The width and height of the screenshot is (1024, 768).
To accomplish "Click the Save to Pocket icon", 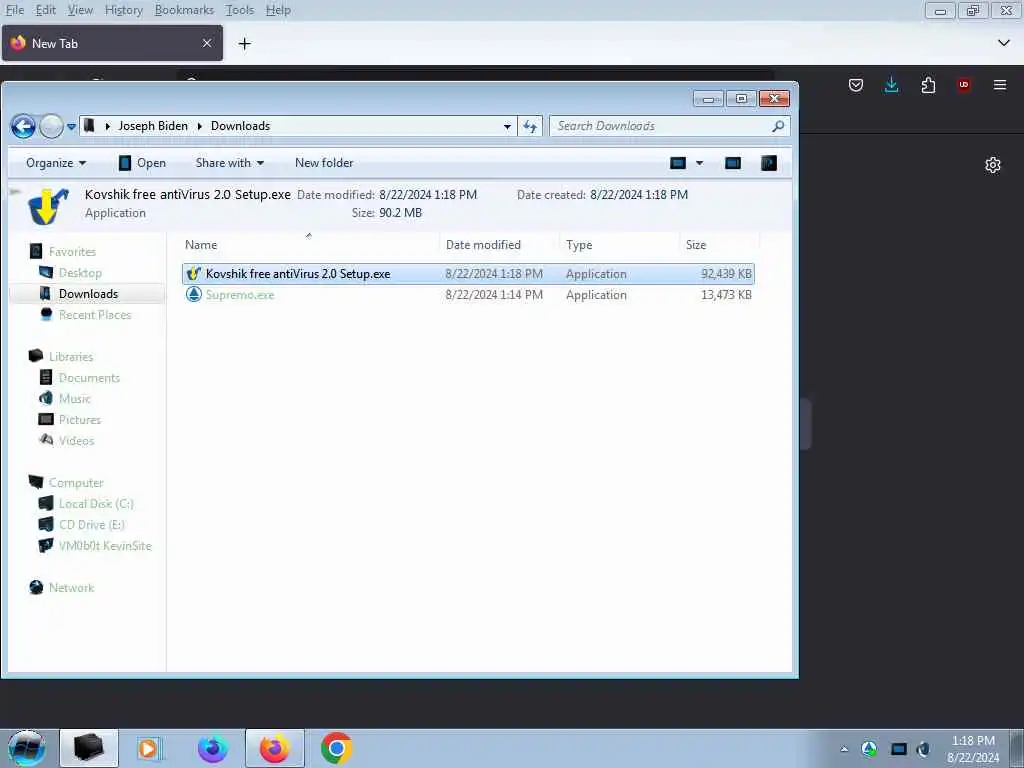I will [856, 85].
